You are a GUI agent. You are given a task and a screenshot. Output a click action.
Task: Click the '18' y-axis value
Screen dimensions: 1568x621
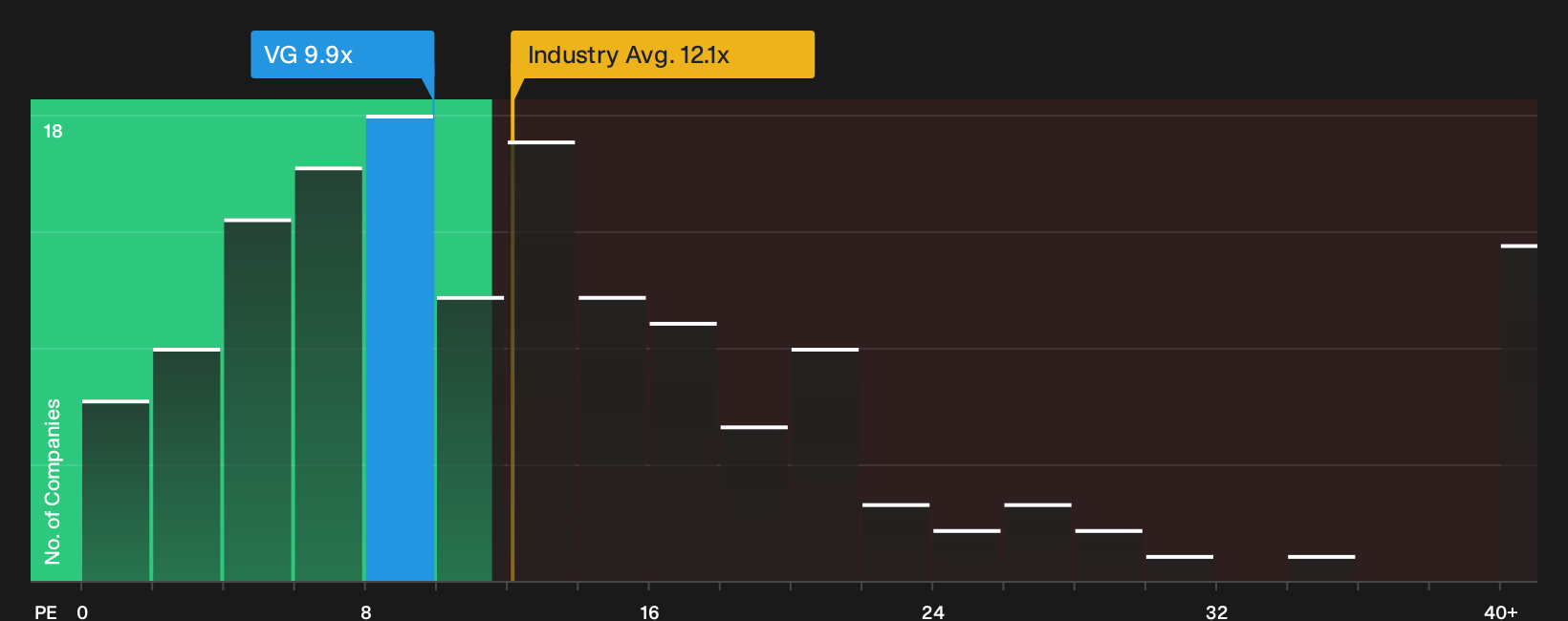coord(53,131)
